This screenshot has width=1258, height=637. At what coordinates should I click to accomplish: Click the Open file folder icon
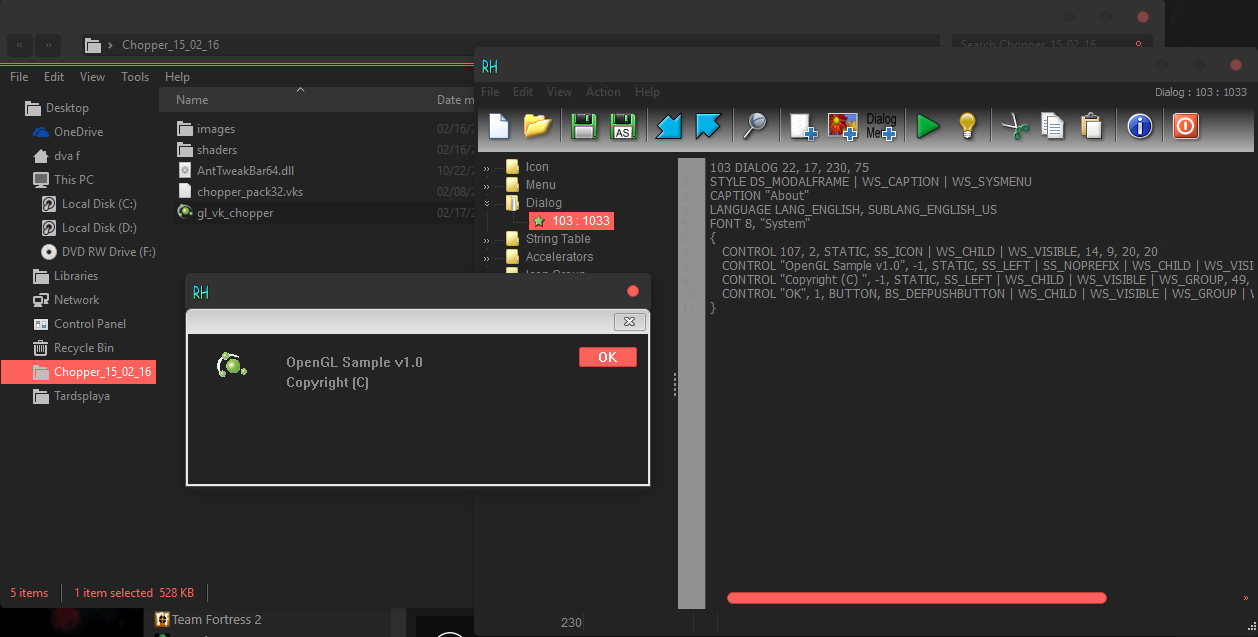[538, 126]
